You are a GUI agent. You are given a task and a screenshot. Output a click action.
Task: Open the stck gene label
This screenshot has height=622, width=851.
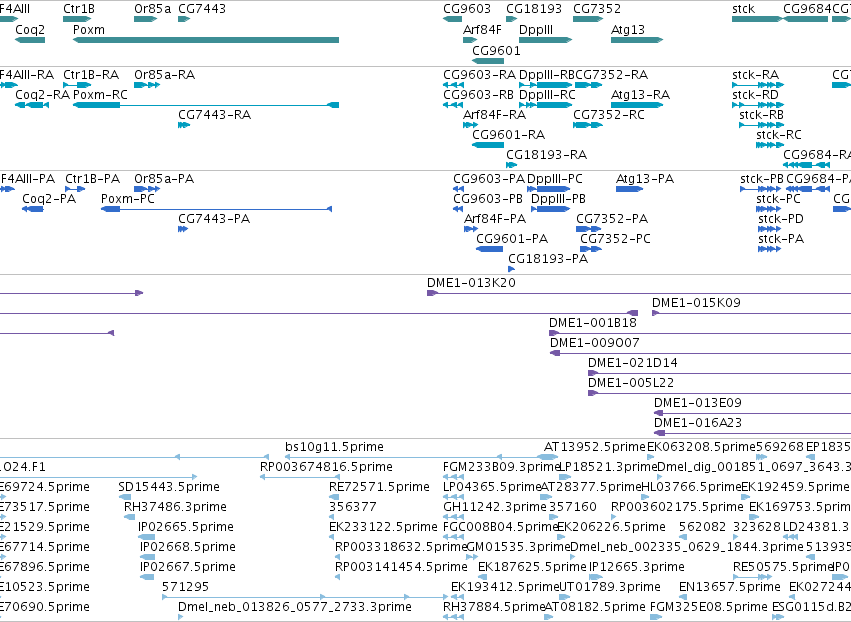point(744,9)
